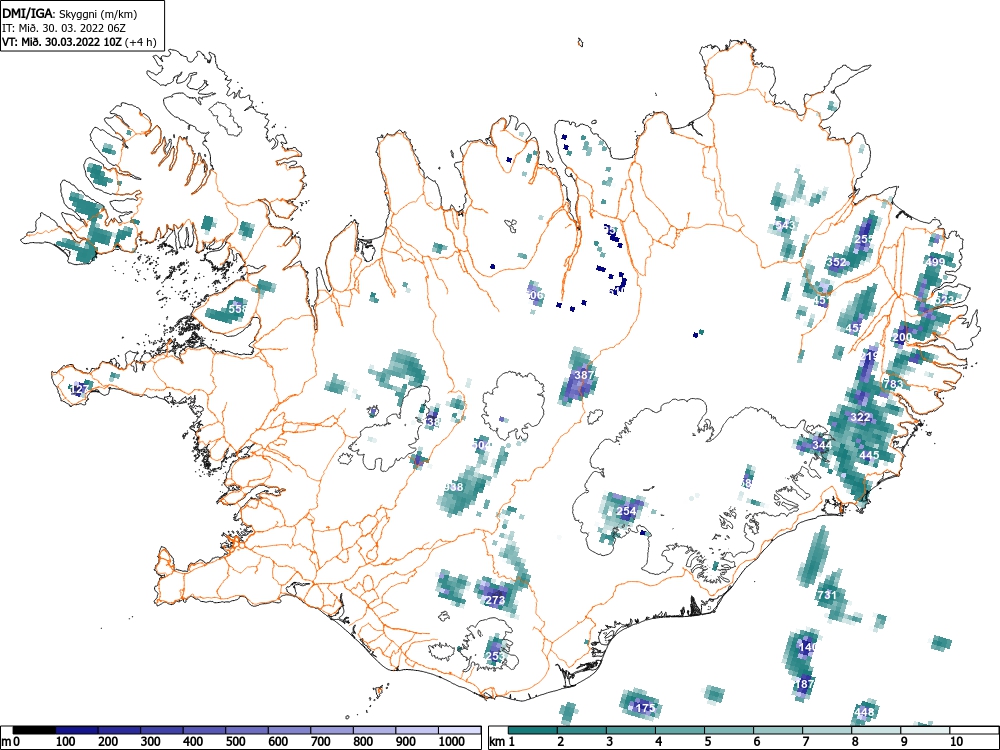The width and height of the screenshot is (1000, 750).
Task: Click the 731 visibility value off the southeast coast
Action: click(x=827, y=595)
